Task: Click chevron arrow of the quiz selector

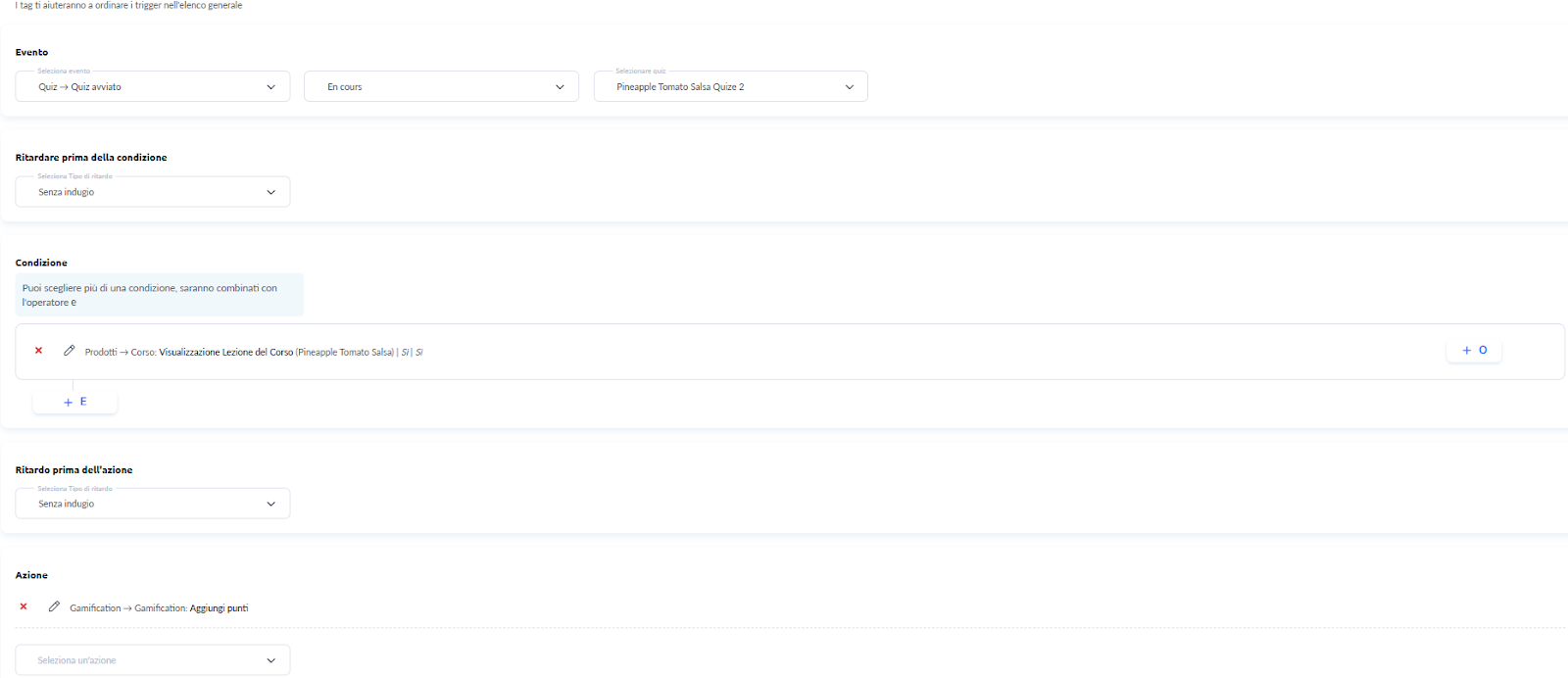Action: coord(850,87)
